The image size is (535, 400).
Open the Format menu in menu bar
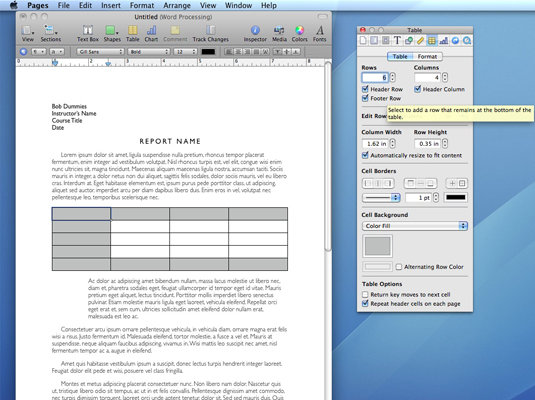click(142, 5)
